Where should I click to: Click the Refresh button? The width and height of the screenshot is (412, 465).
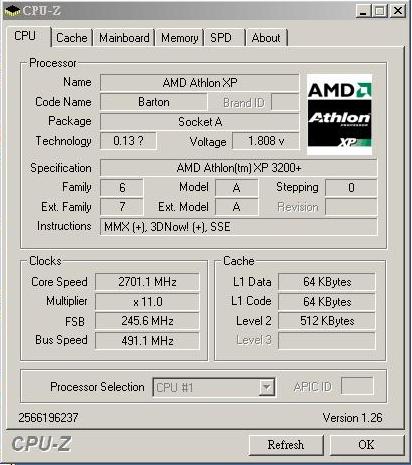(286, 445)
